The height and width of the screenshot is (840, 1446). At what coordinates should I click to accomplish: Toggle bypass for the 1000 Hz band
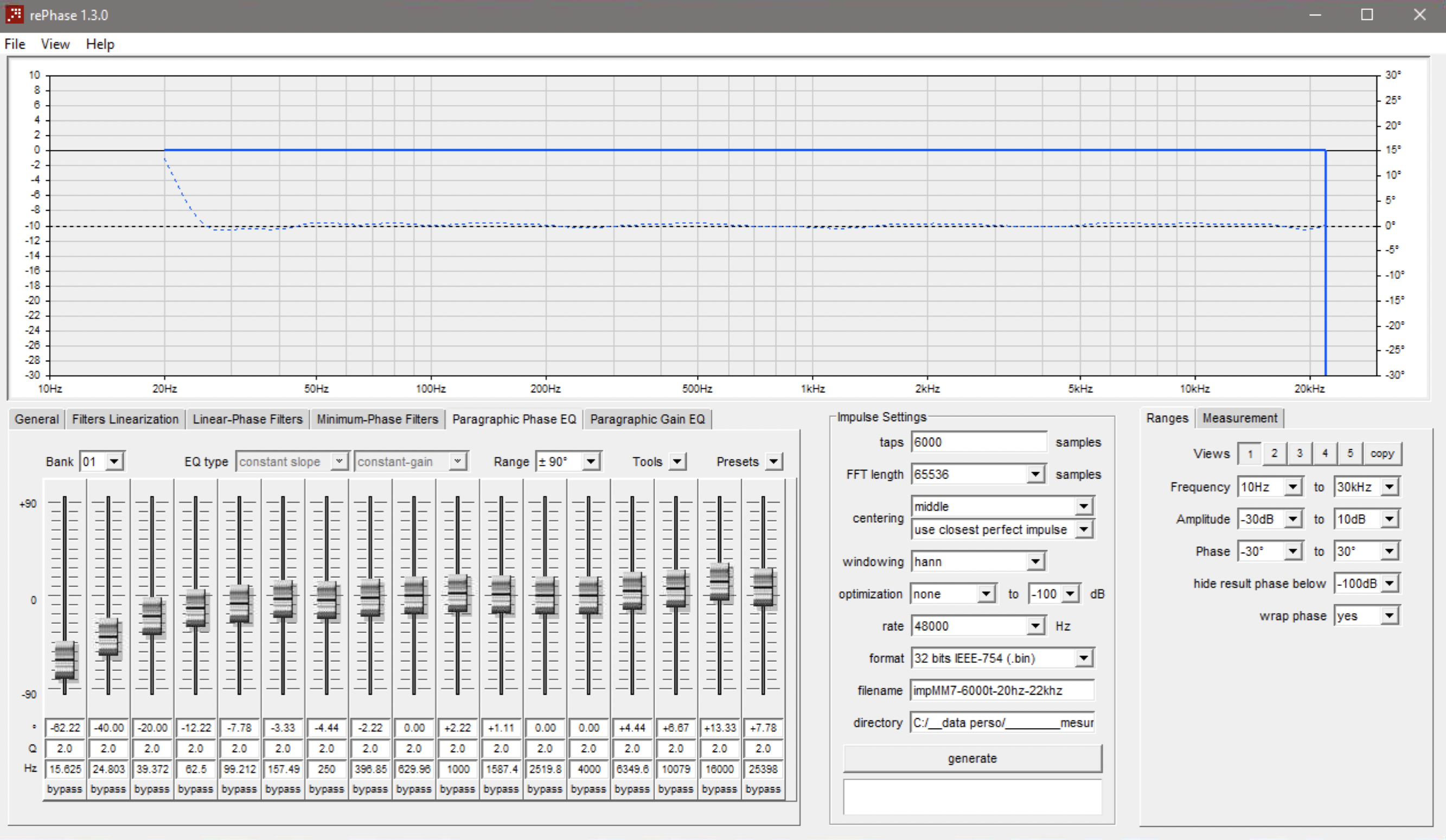coord(457,789)
